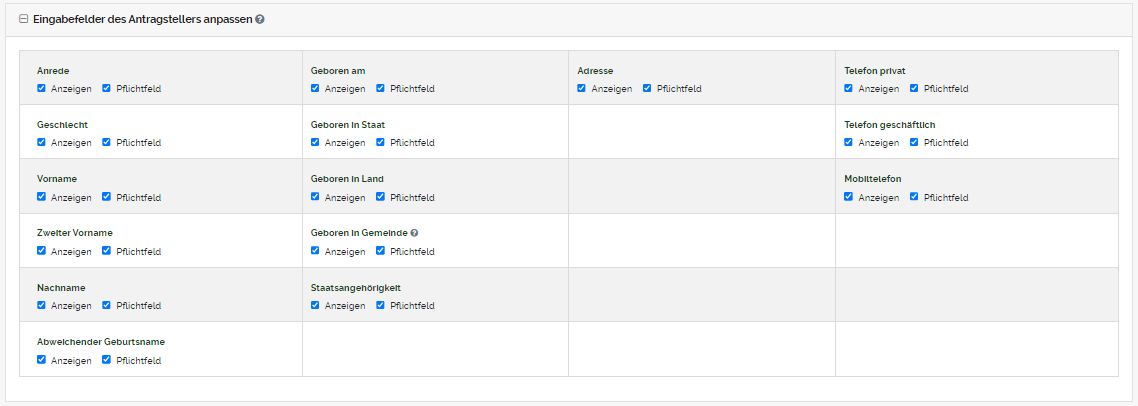Toggle Pflichtfeld checkbox under Vorname
The height and width of the screenshot is (406, 1138).
pyautogui.click(x=106, y=197)
